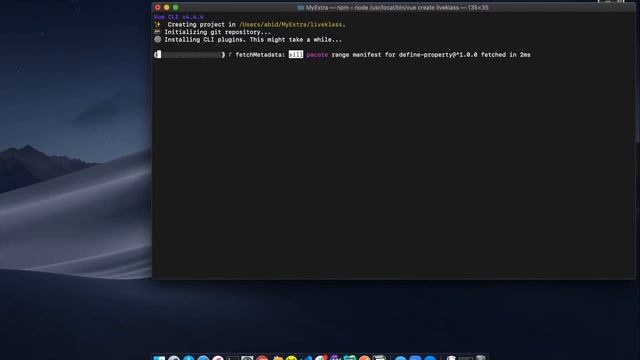Click the highlighted 'sill' log level
Screen dimensions: 640x360
296,55
